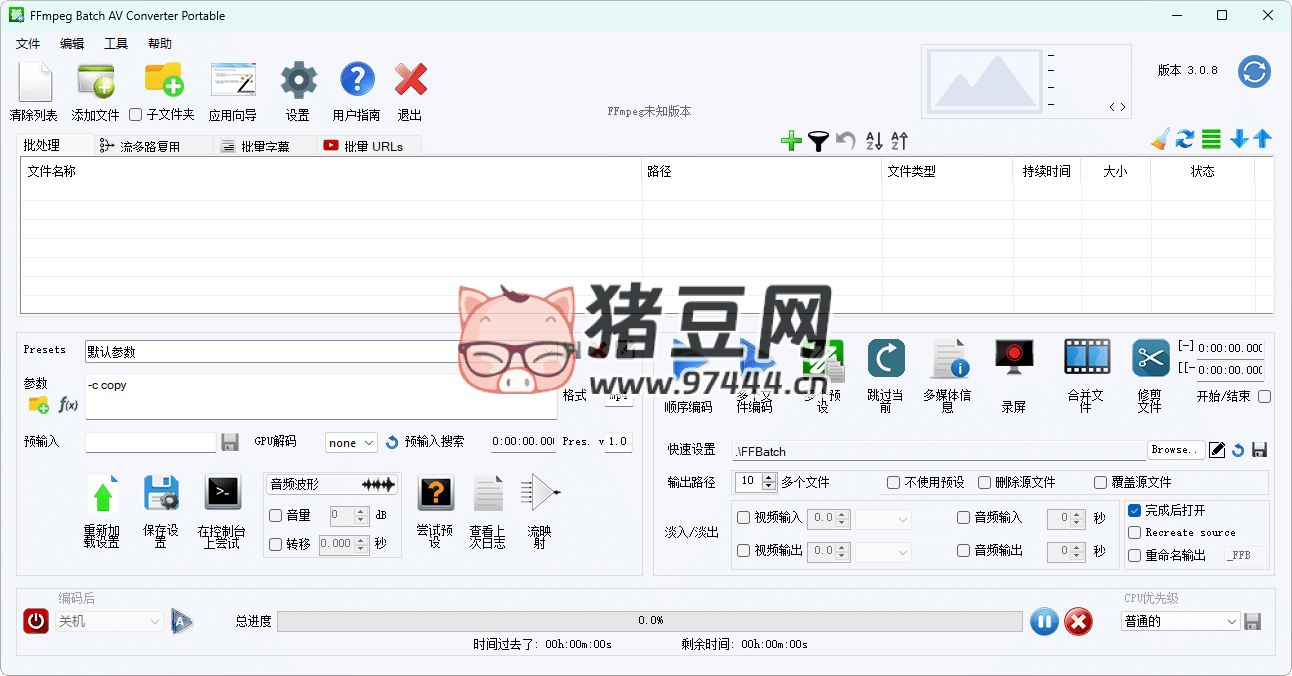Click the 修剪文件 trim scissors icon
The image size is (1292, 676).
(x=1151, y=358)
